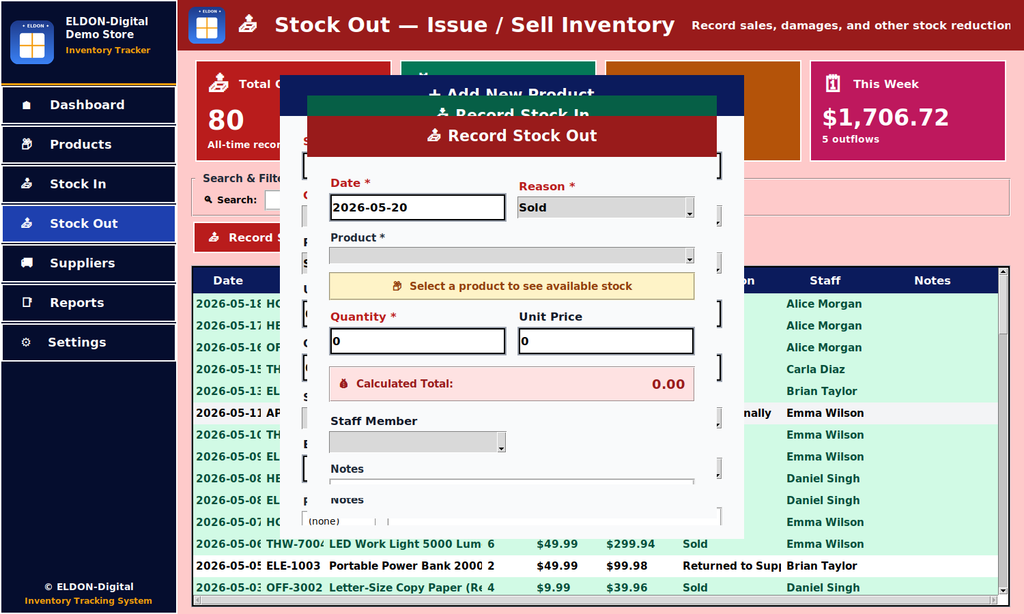The height and width of the screenshot is (614, 1024).
Task: Click the Total card outbox icon
Action: 219,84
